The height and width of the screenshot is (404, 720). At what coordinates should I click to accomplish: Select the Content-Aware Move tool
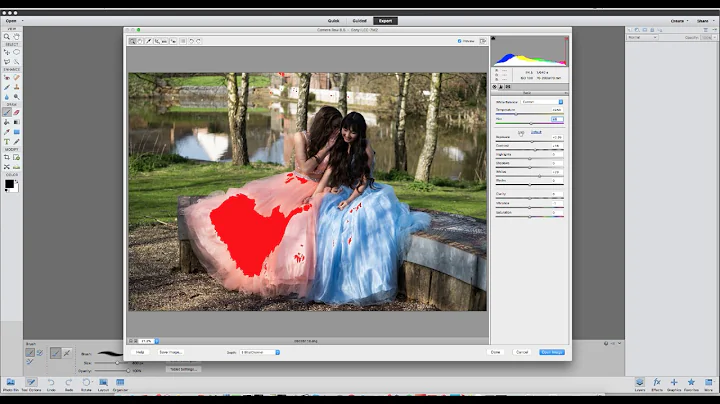point(7,167)
